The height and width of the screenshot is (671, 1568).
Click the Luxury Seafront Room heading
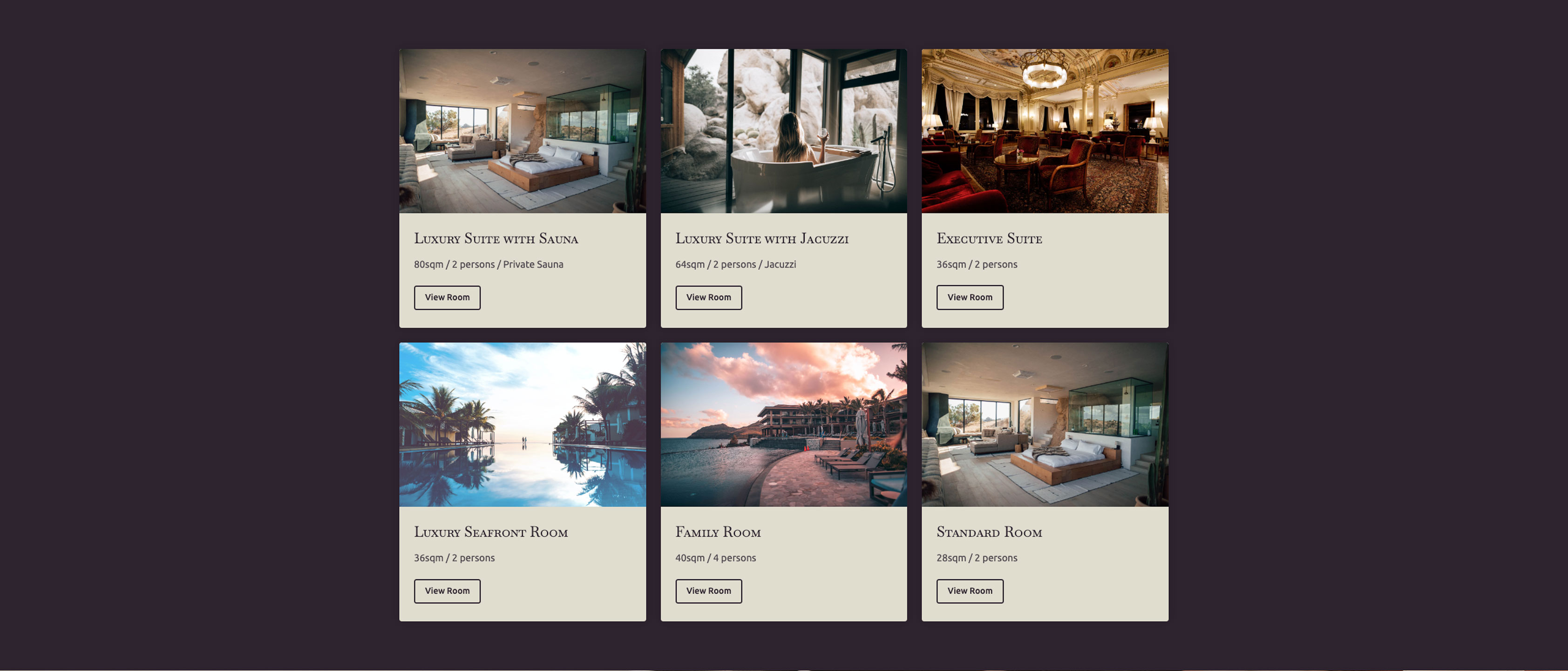click(x=490, y=532)
